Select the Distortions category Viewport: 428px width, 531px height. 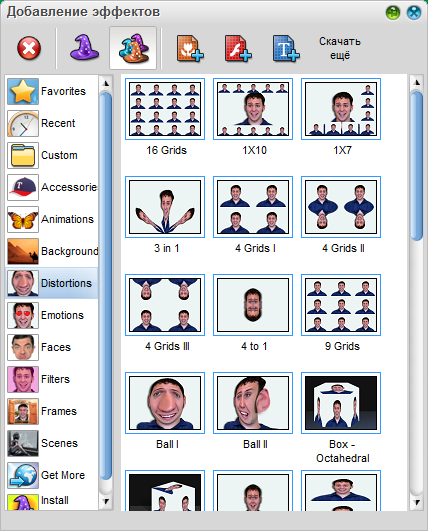[x=52, y=283]
